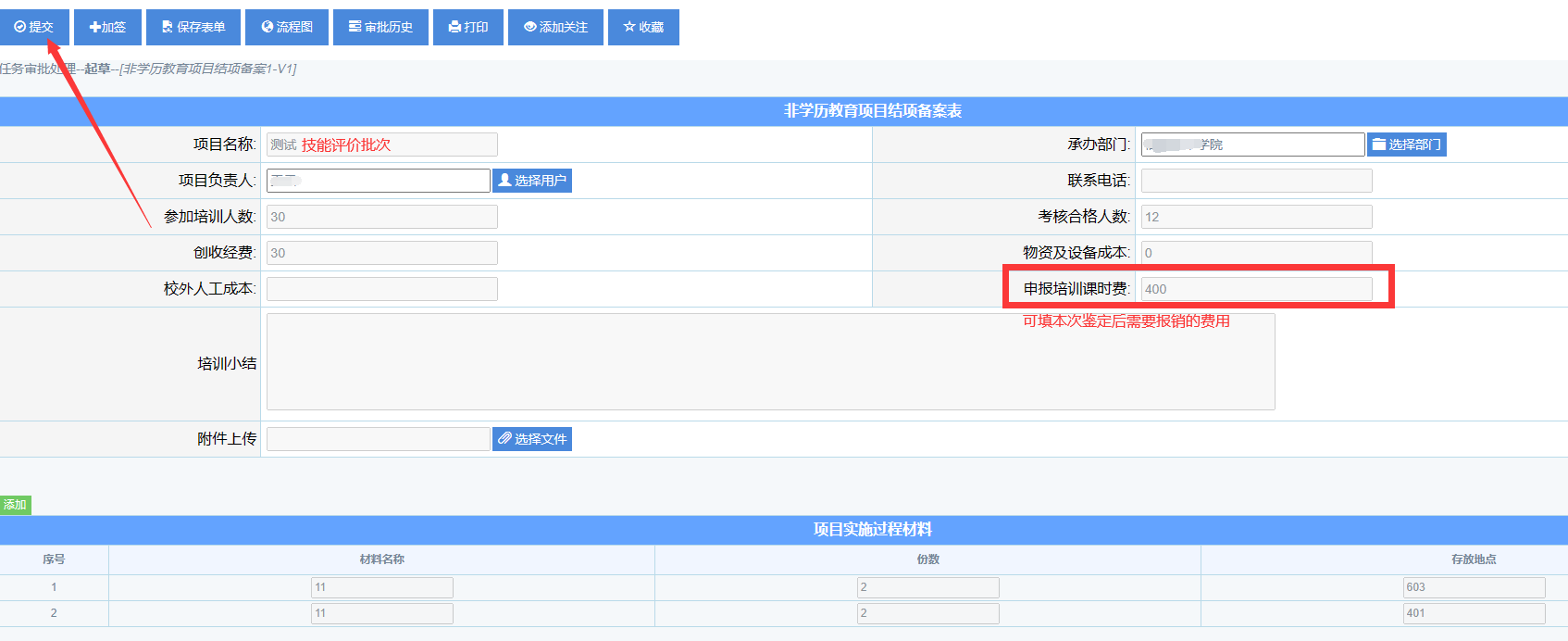
Task: Click the green 添加 add row button
Action: [x=15, y=505]
